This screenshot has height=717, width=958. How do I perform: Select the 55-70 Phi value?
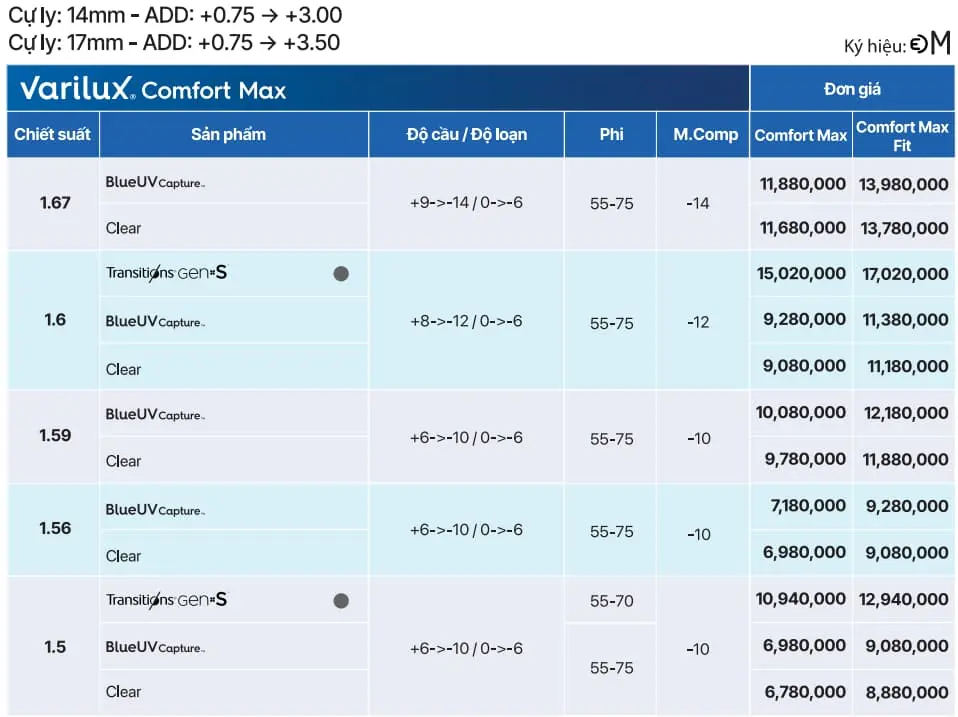[x=611, y=601]
